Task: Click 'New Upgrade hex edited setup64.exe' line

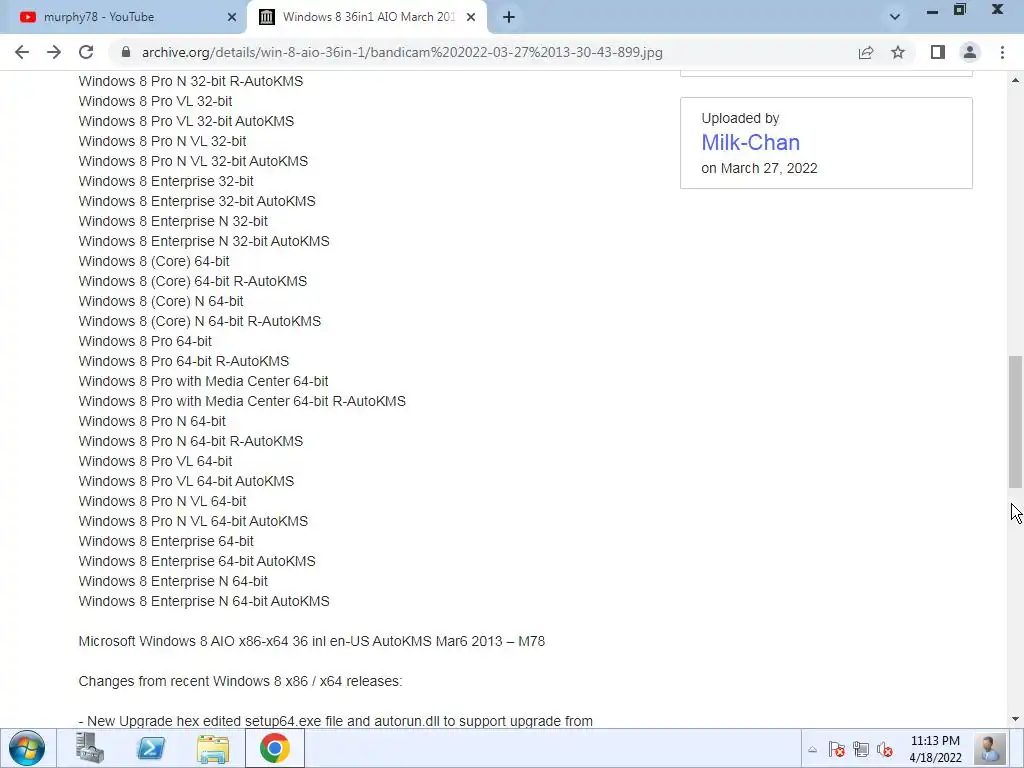Action: tap(336, 721)
